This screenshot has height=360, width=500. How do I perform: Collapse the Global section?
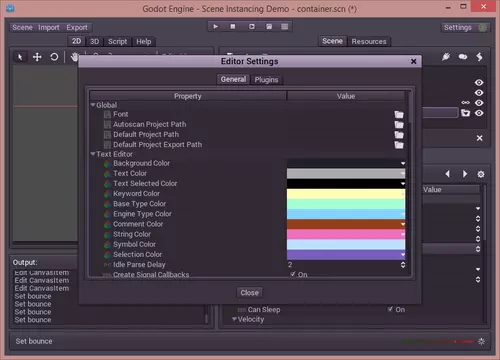(93, 105)
